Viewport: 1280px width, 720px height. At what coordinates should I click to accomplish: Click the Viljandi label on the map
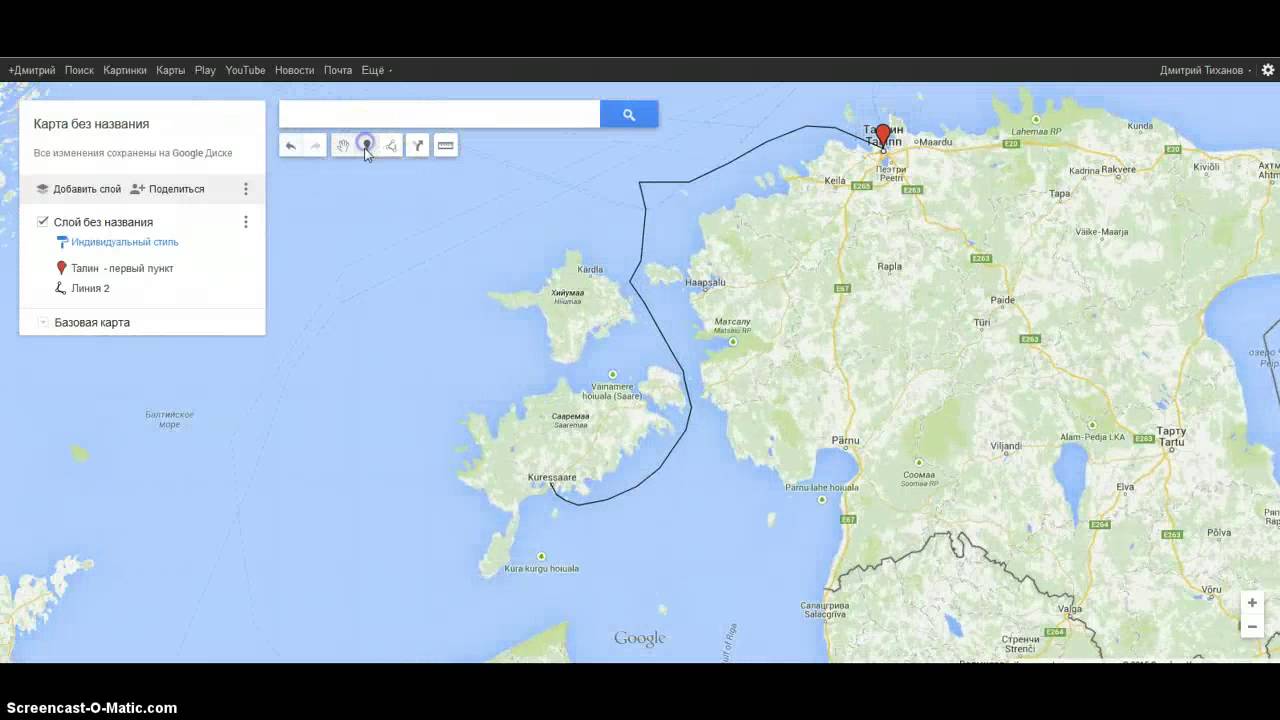(x=1005, y=446)
